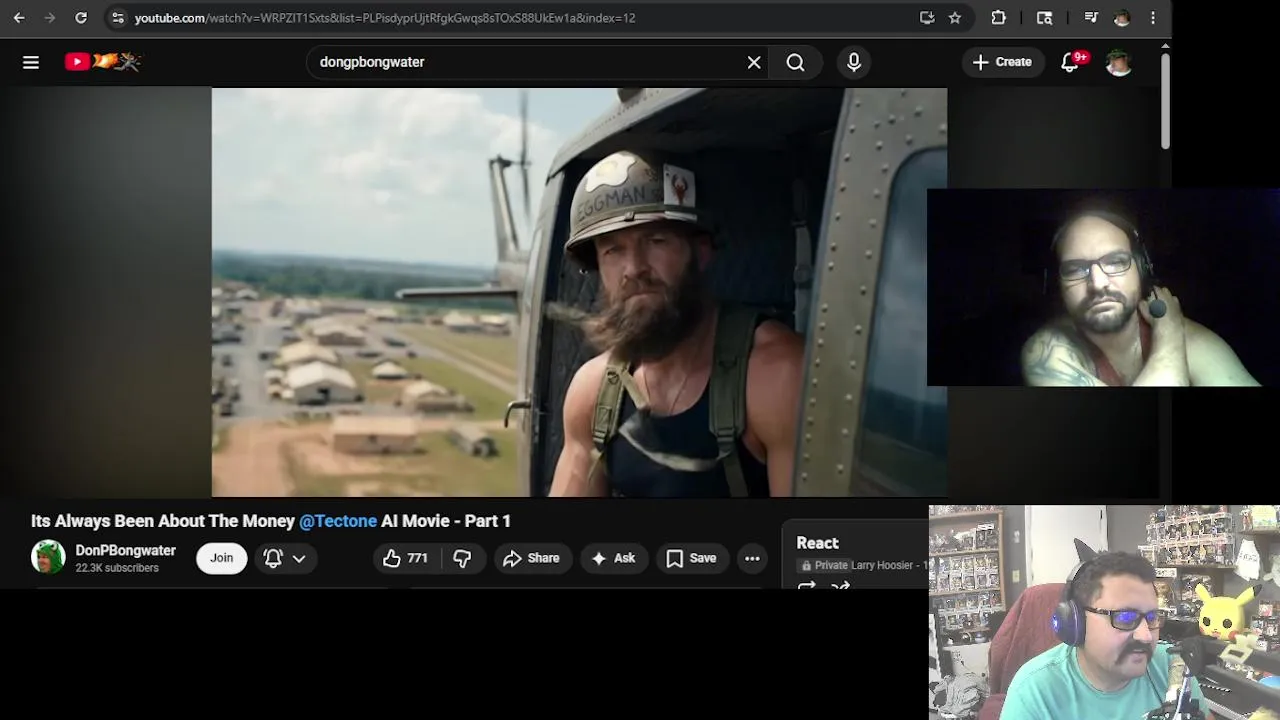
Task: Open notification bell preferences dropdown
Action: pos(285,558)
